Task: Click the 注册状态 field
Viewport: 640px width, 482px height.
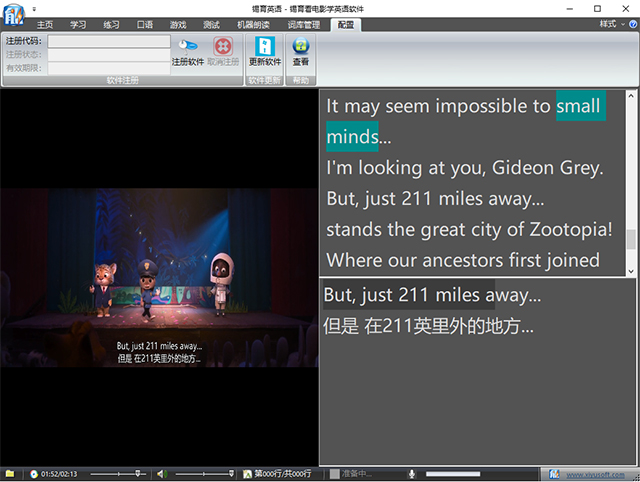Action: coord(109,55)
